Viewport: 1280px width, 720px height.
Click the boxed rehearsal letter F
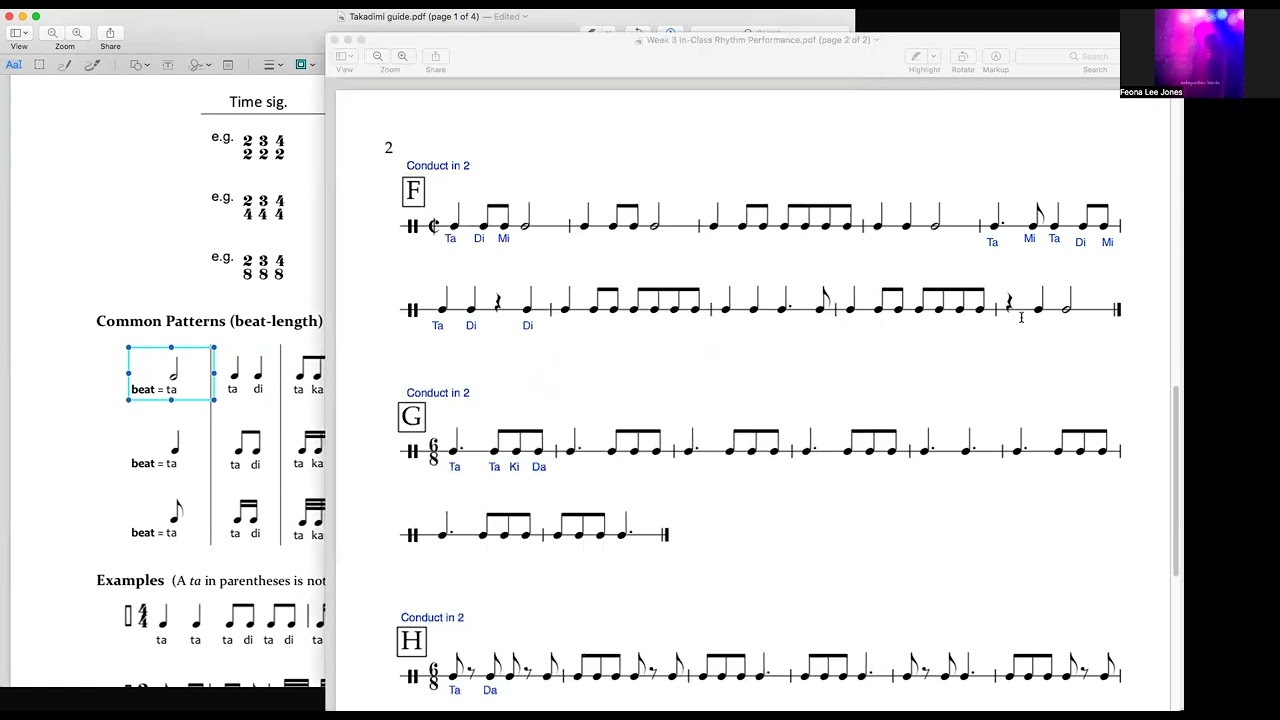click(x=413, y=191)
